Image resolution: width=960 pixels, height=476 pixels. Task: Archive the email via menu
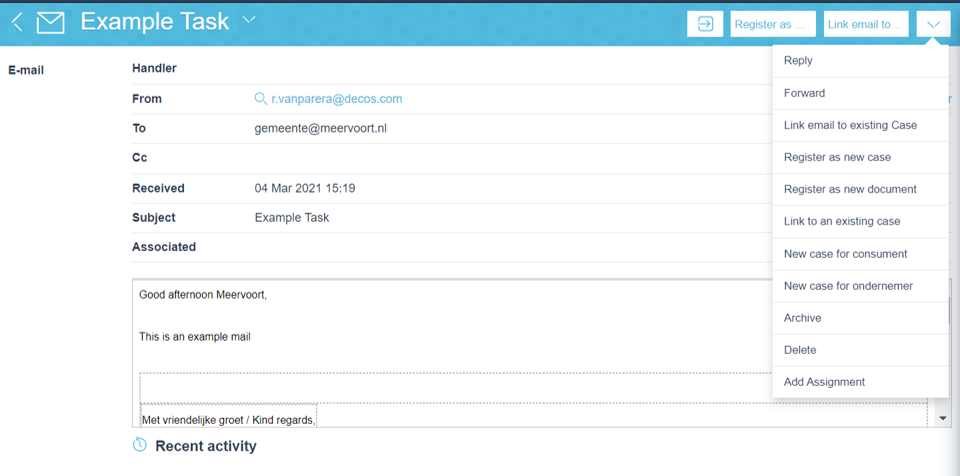click(x=802, y=318)
